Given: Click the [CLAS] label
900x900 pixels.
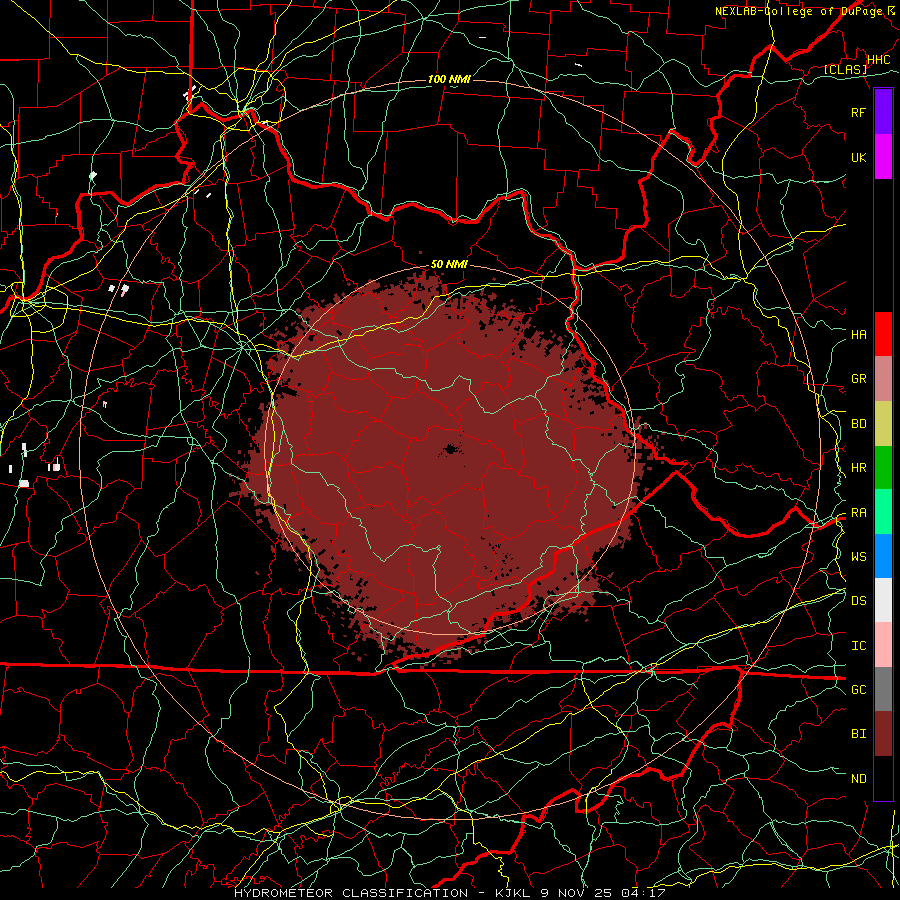Looking at the screenshot, I should pos(845,69).
